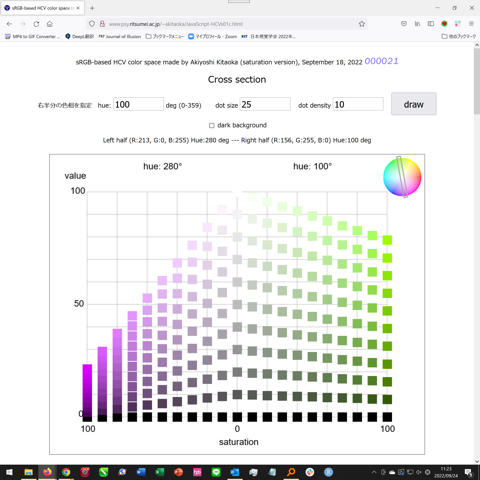Open LINE from the taskbar
This screenshot has height=480, width=480.
click(216, 472)
